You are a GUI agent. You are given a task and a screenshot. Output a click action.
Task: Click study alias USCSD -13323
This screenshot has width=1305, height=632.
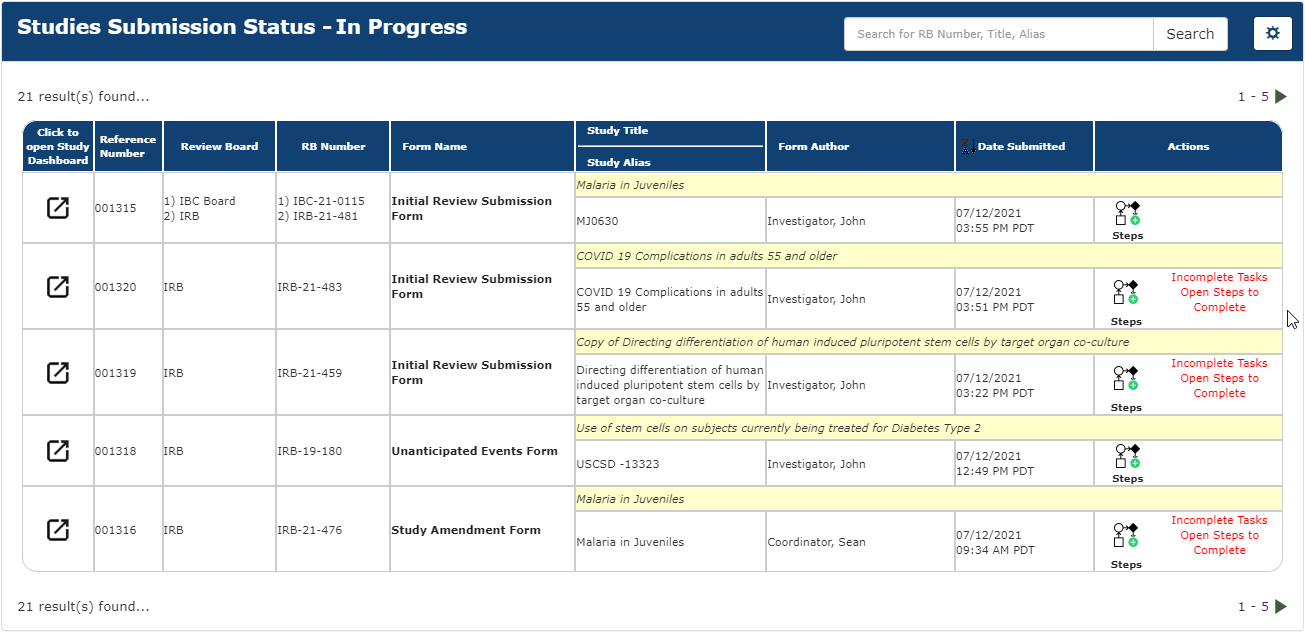[x=617, y=464]
